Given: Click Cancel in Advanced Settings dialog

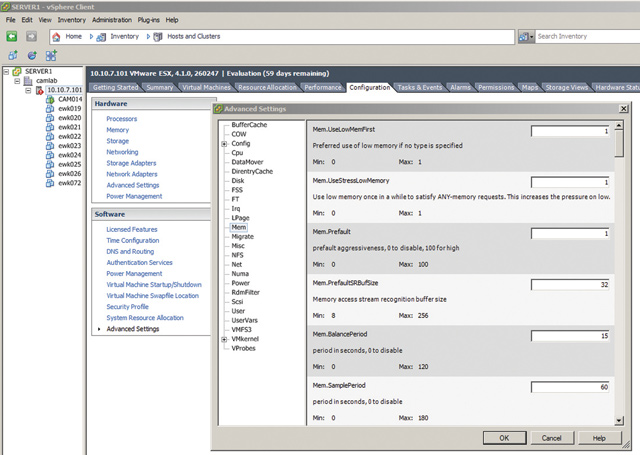Looking at the screenshot, I should tap(552, 438).
